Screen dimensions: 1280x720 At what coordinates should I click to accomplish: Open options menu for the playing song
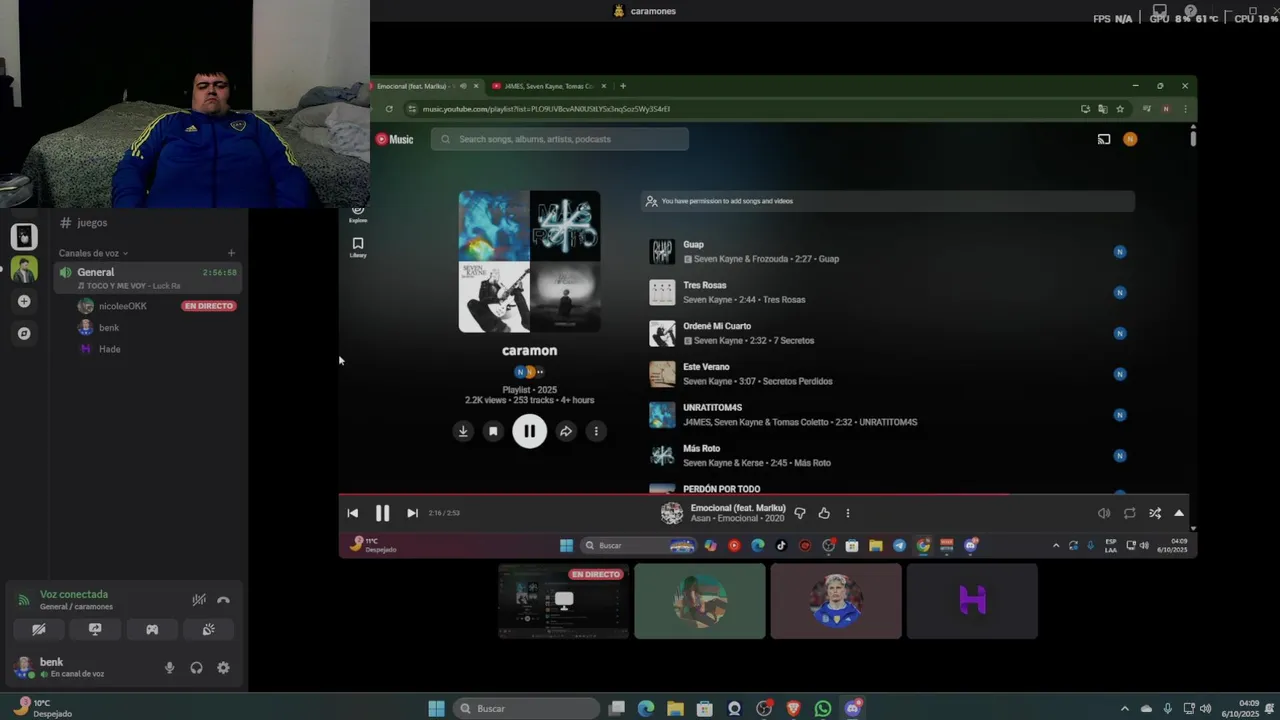pyautogui.click(x=848, y=513)
